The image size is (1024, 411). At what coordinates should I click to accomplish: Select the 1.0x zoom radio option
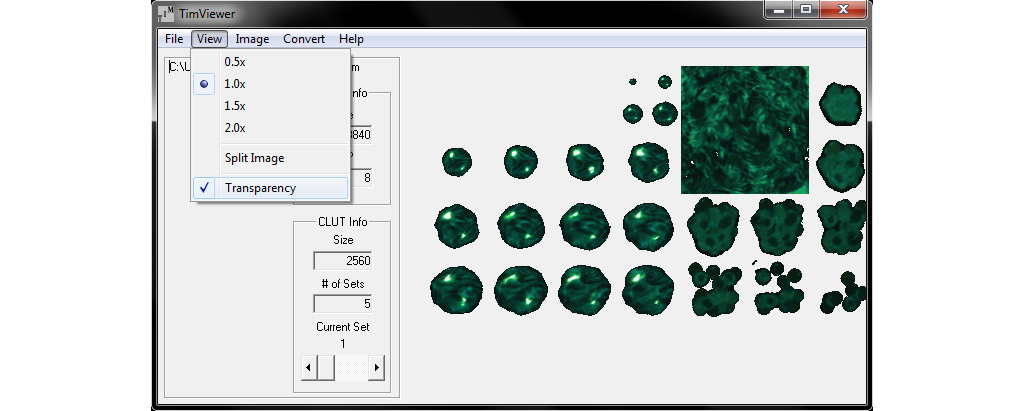[x=270, y=84]
